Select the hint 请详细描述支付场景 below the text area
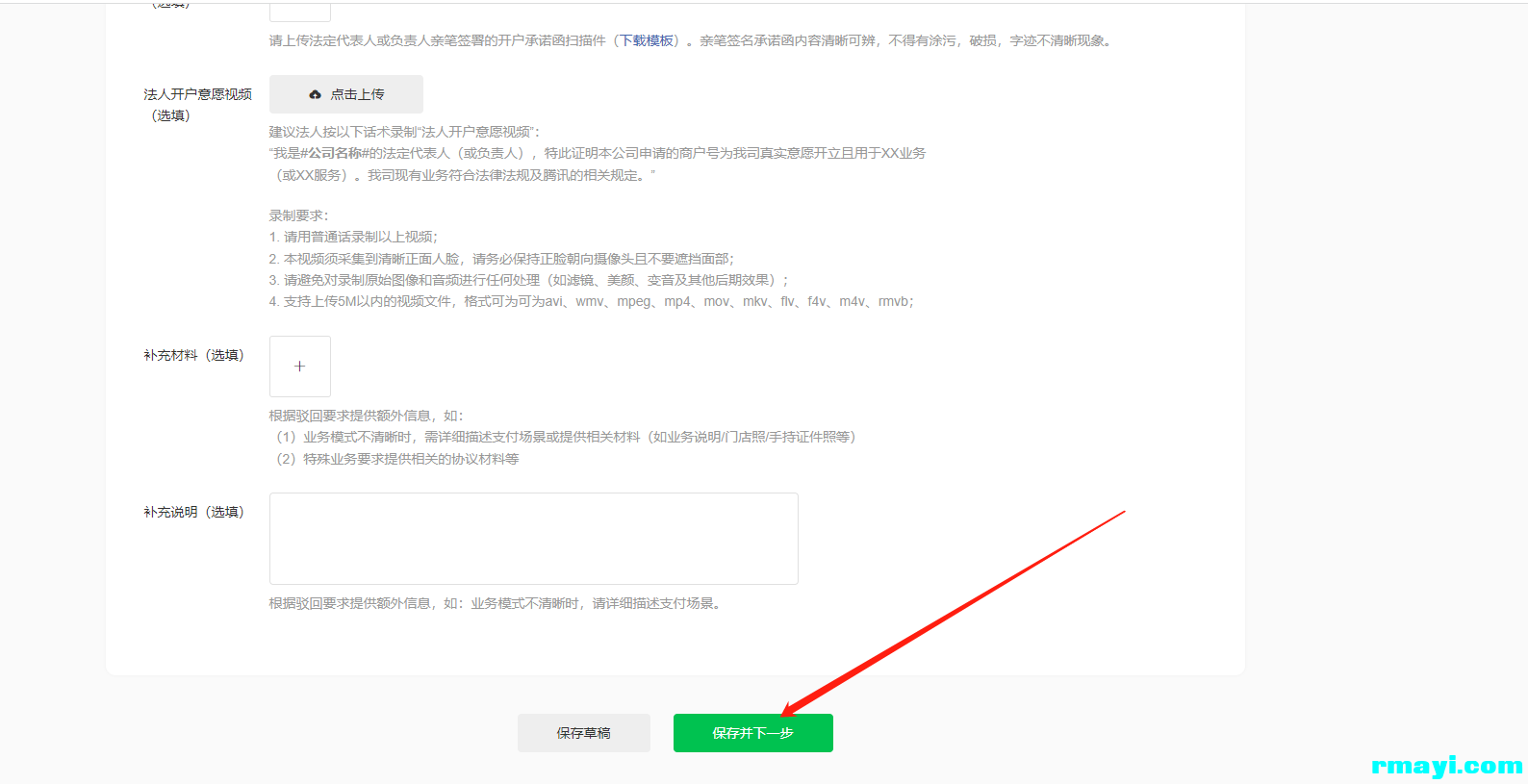The width and height of the screenshot is (1528, 784). click(x=496, y=603)
